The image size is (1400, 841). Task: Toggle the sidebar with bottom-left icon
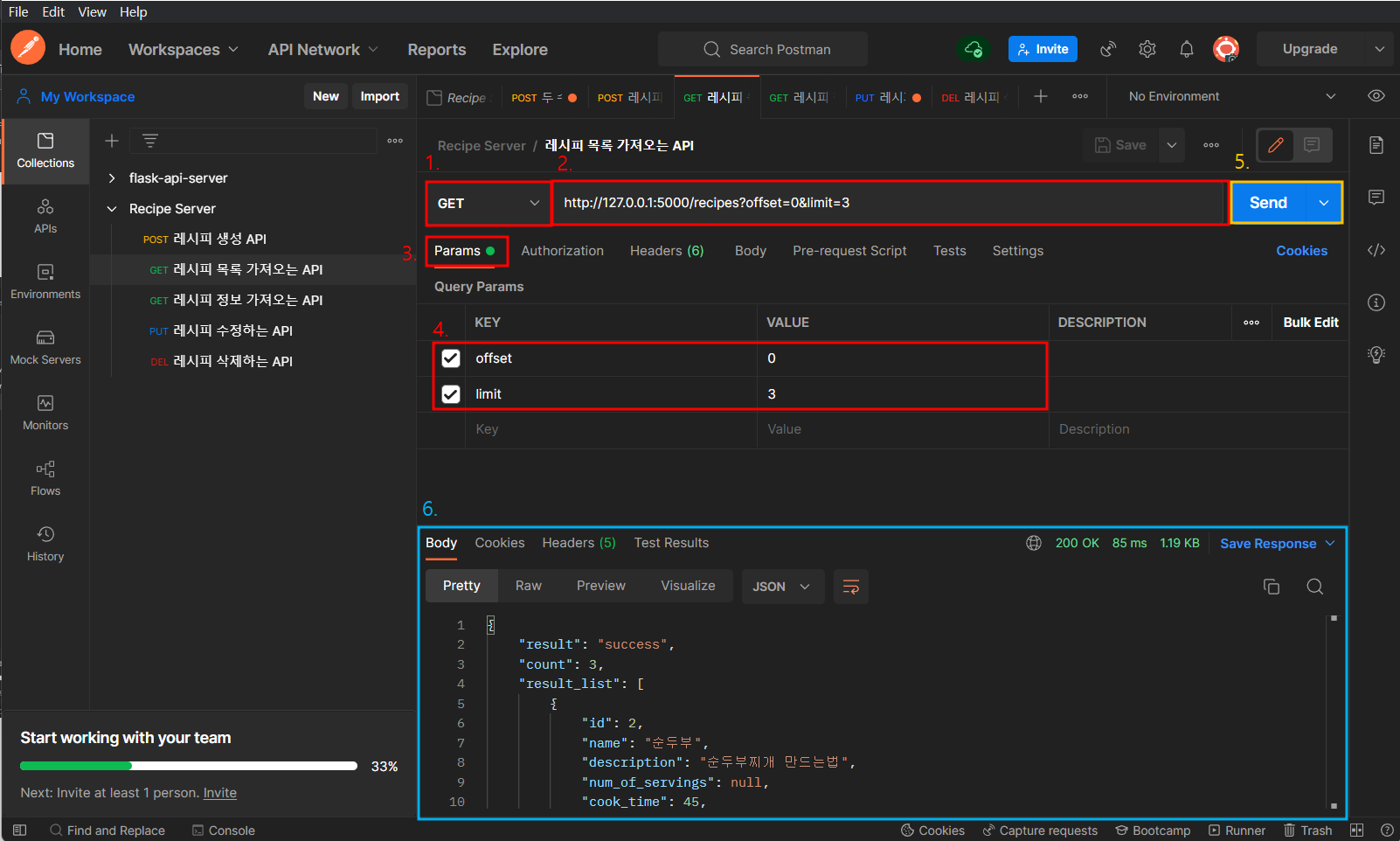(20, 830)
